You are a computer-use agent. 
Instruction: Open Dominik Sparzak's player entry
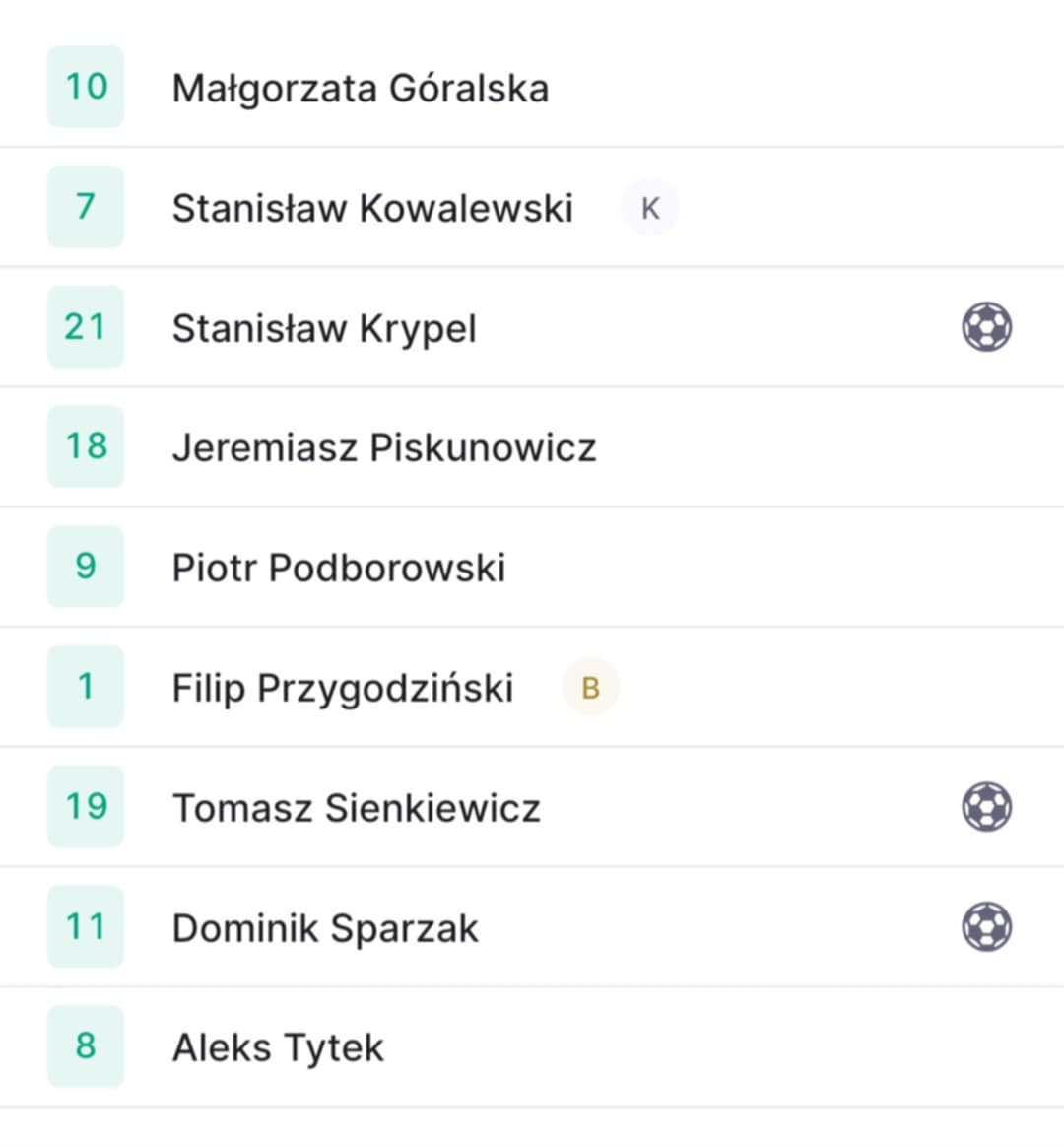coord(325,928)
